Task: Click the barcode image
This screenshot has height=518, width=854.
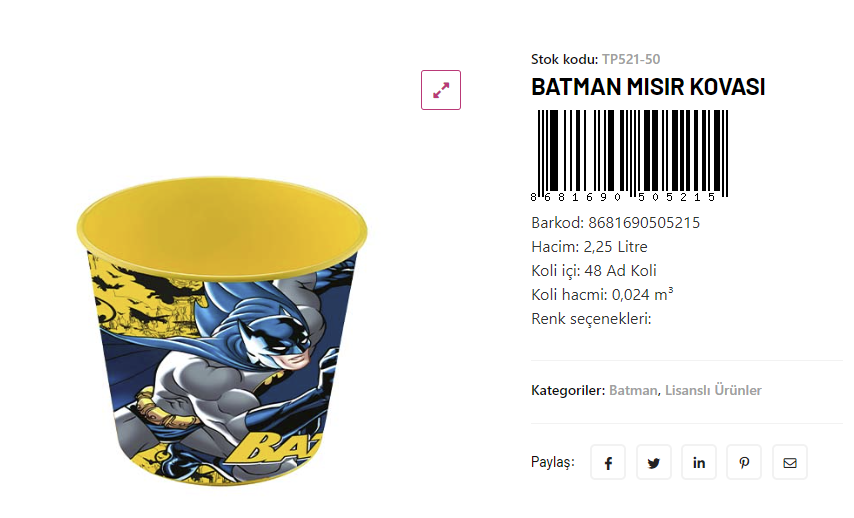Action: click(629, 152)
